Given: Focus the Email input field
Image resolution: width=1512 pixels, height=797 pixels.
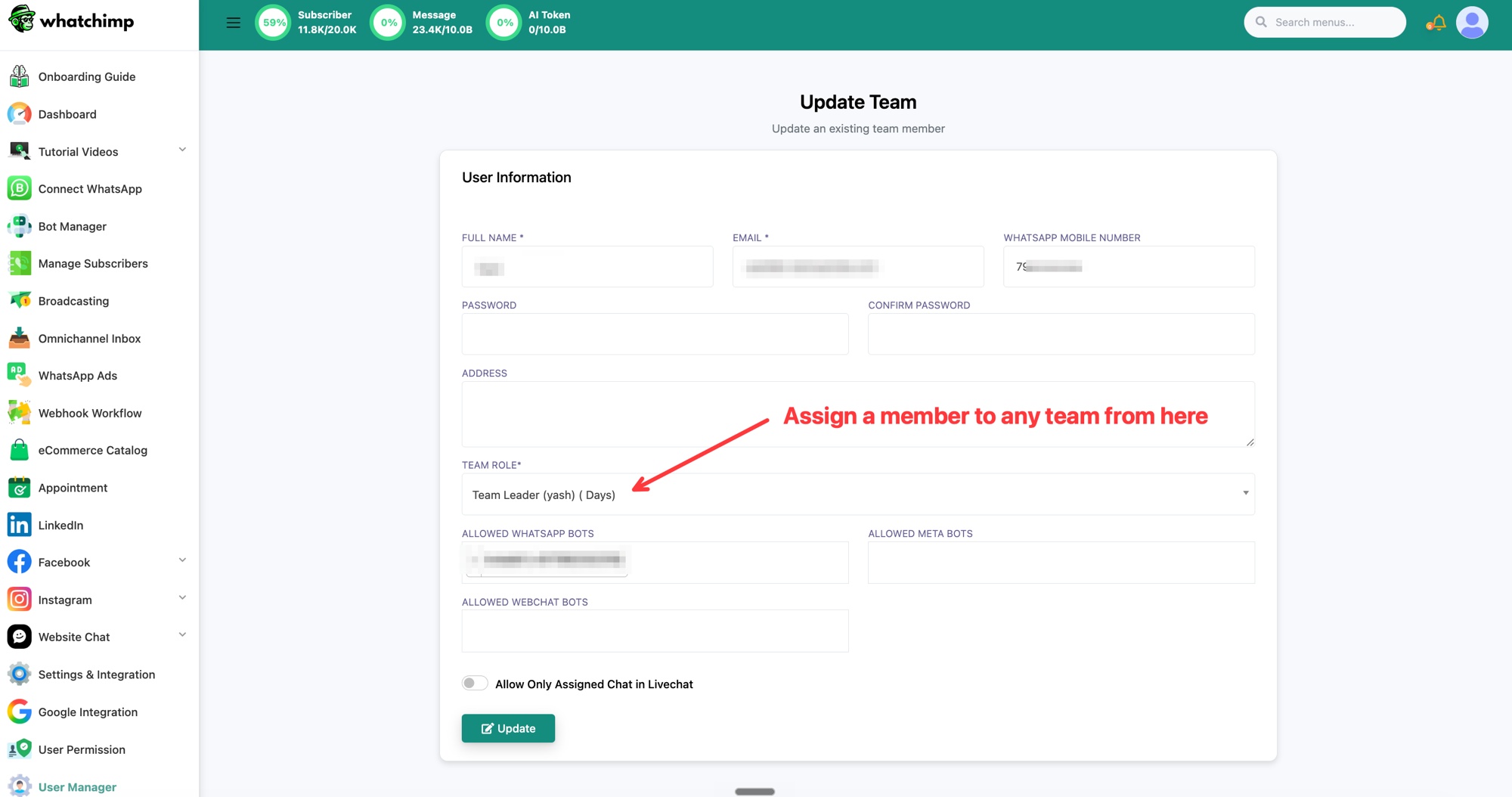Looking at the screenshot, I should pyautogui.click(x=858, y=266).
